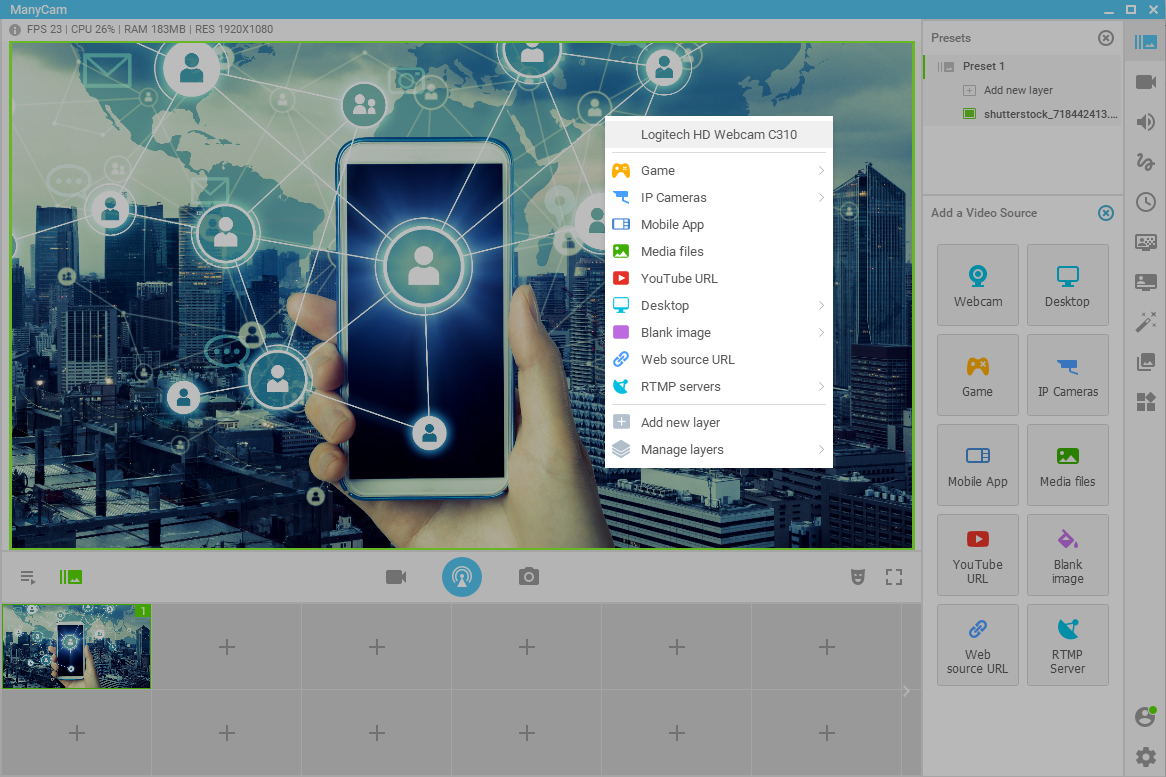The width and height of the screenshot is (1166, 777).
Task: Click the RTMP Server source tile
Action: click(1068, 645)
